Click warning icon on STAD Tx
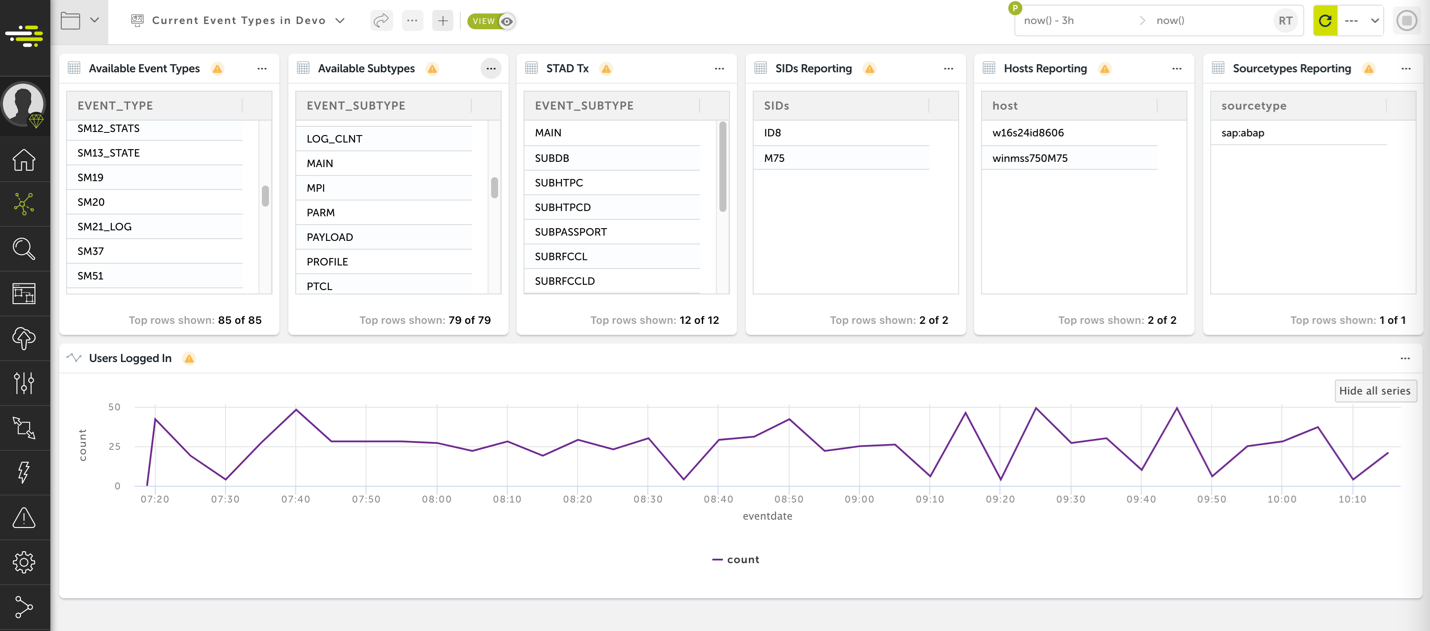The width and height of the screenshot is (1430, 631). 606,69
